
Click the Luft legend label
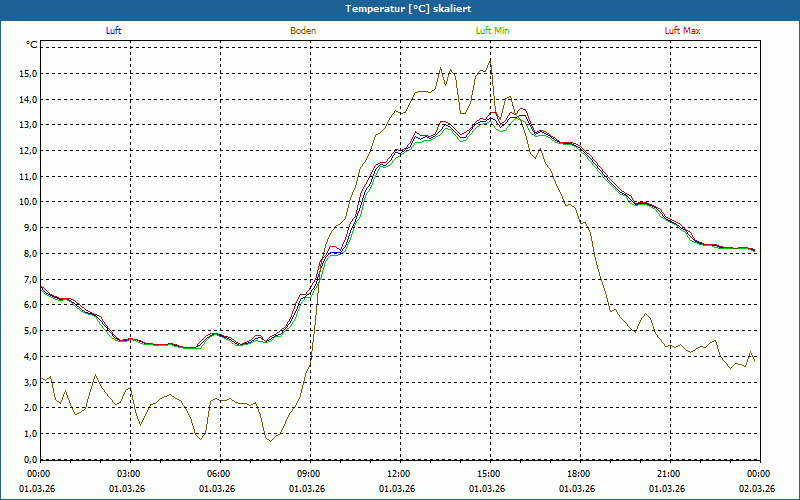(x=114, y=31)
